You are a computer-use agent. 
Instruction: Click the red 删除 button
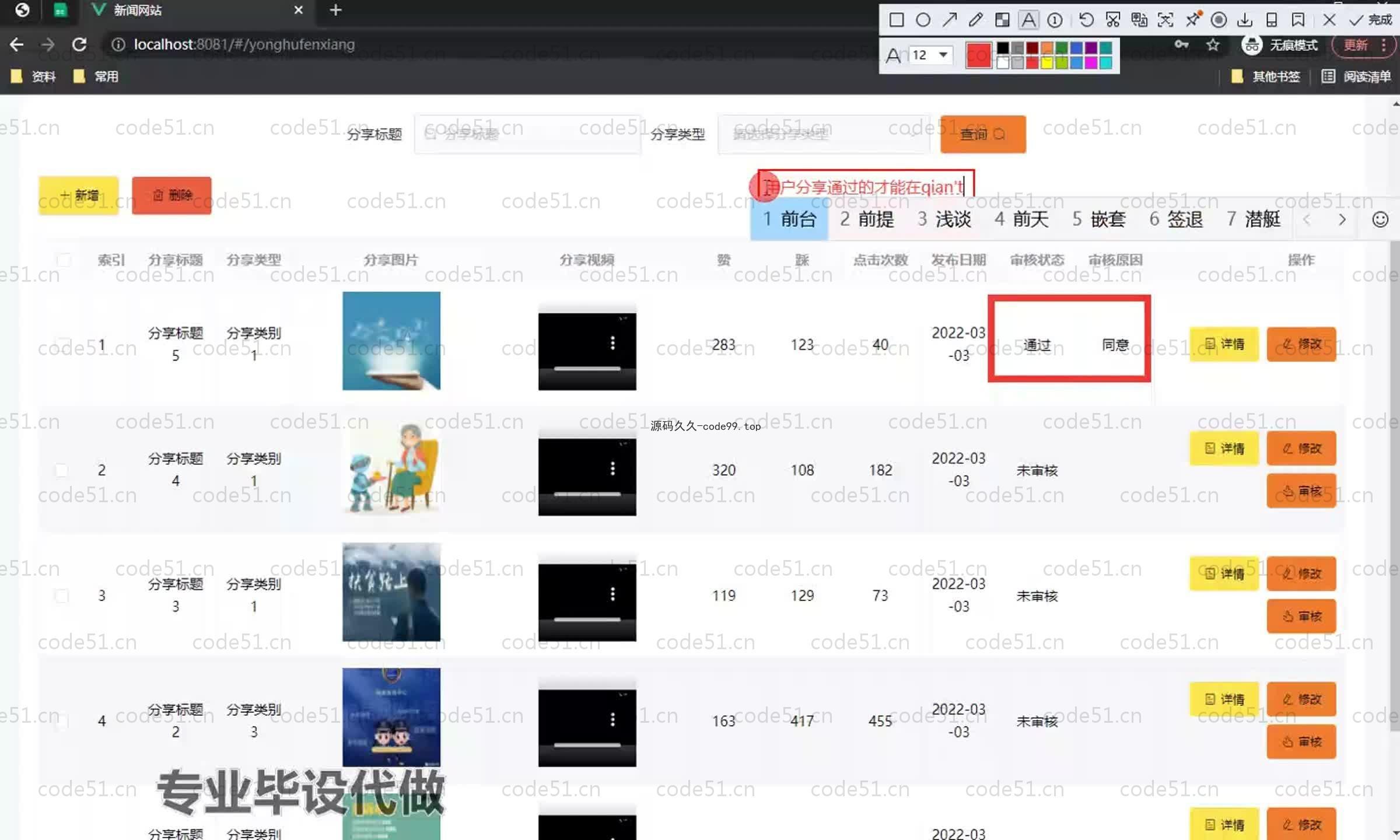(x=171, y=195)
